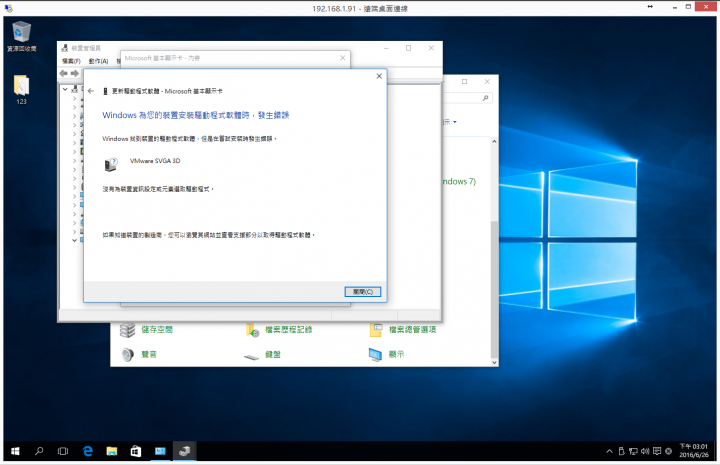
Task: Open 檔案歷程記錄 in Control Panel
Action: (x=288, y=330)
